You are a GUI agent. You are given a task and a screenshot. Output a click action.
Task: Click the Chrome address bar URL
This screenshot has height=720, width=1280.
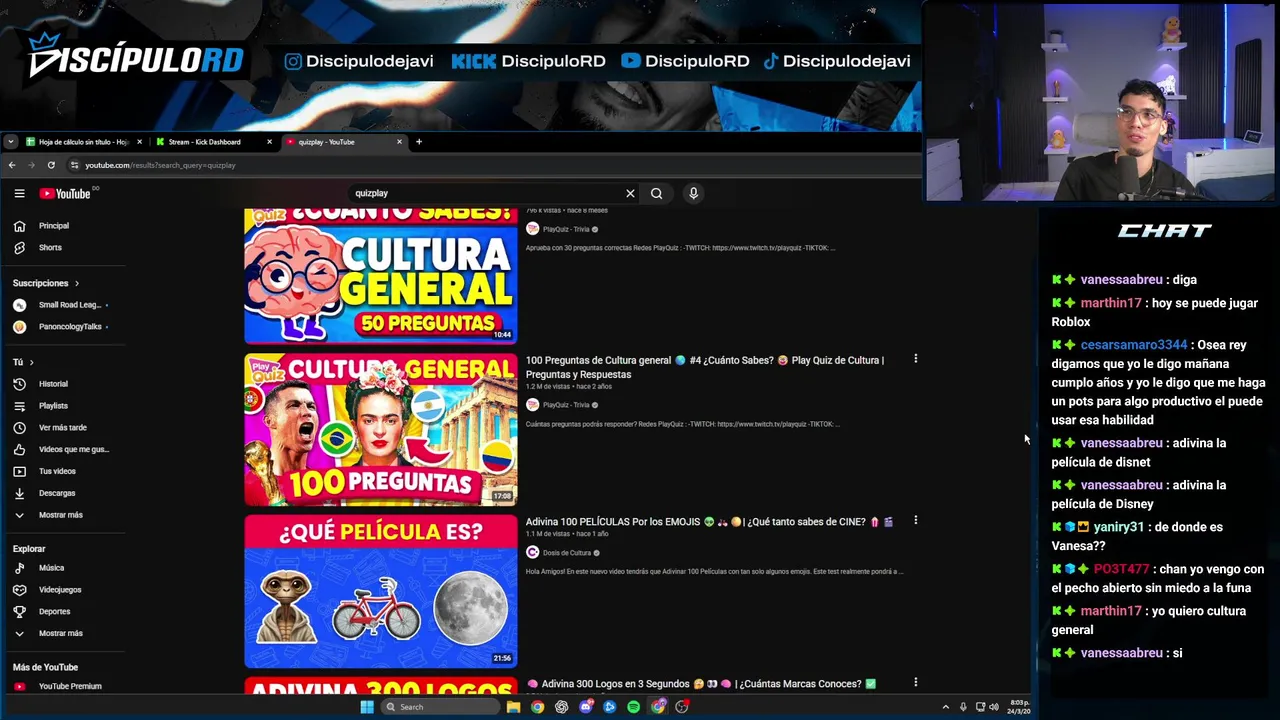[160, 165]
